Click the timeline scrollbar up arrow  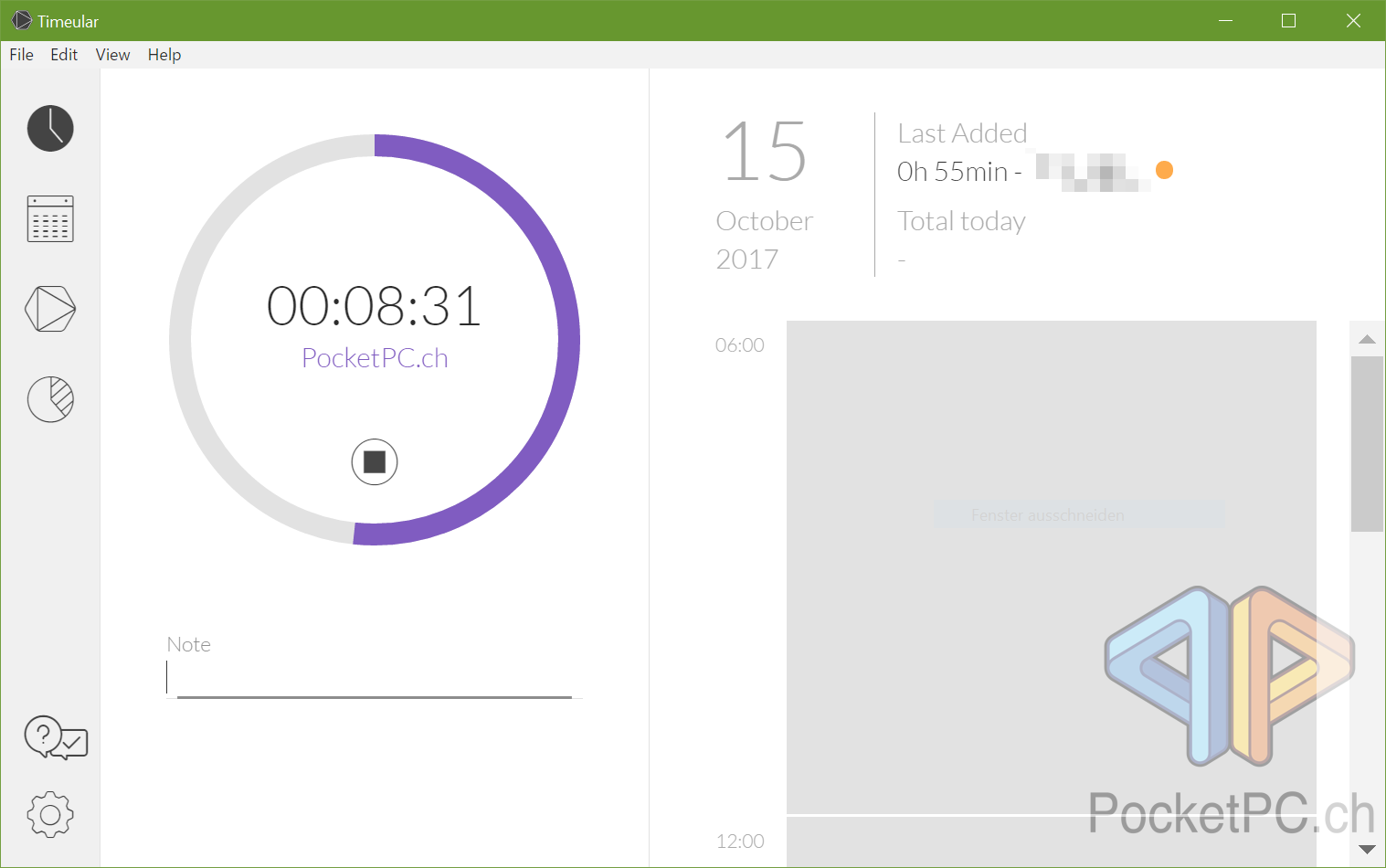tap(1367, 339)
